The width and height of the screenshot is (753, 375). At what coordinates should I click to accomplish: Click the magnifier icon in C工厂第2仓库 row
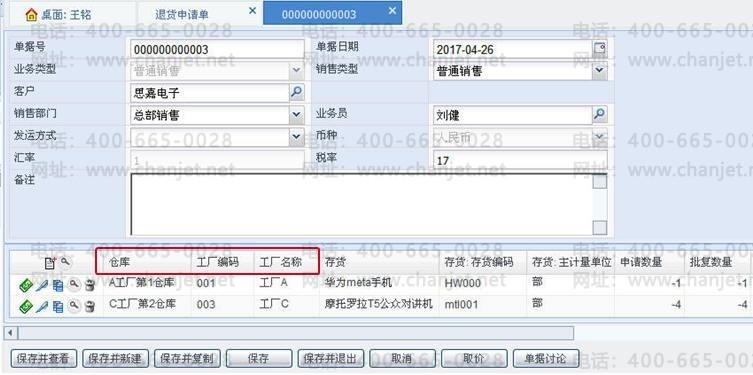pyautogui.click(x=73, y=305)
